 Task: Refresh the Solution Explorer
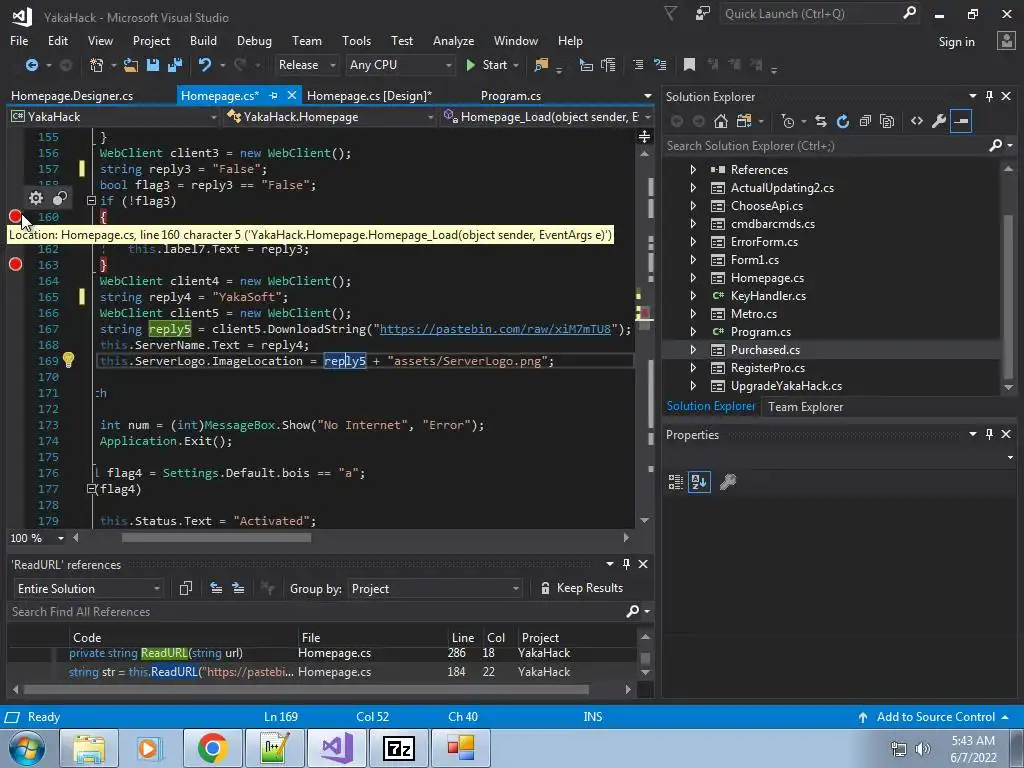[842, 121]
